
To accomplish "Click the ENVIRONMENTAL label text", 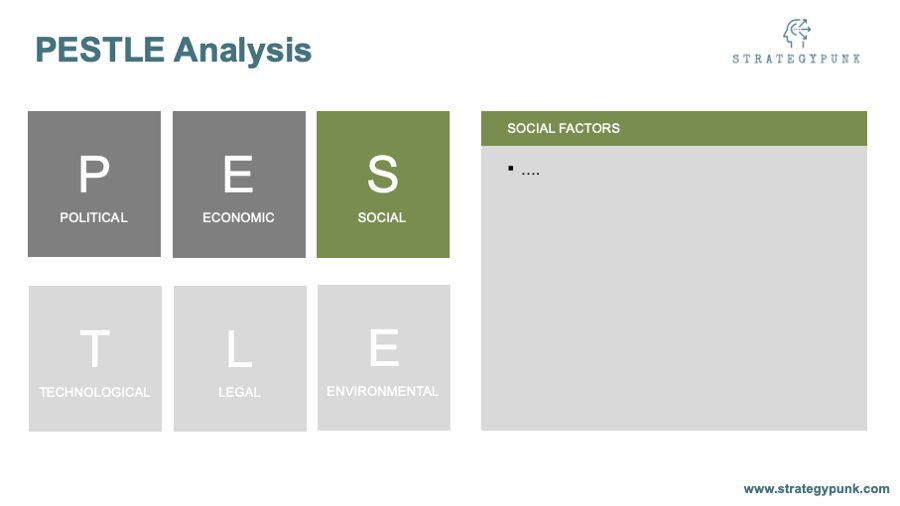I will [383, 391].
